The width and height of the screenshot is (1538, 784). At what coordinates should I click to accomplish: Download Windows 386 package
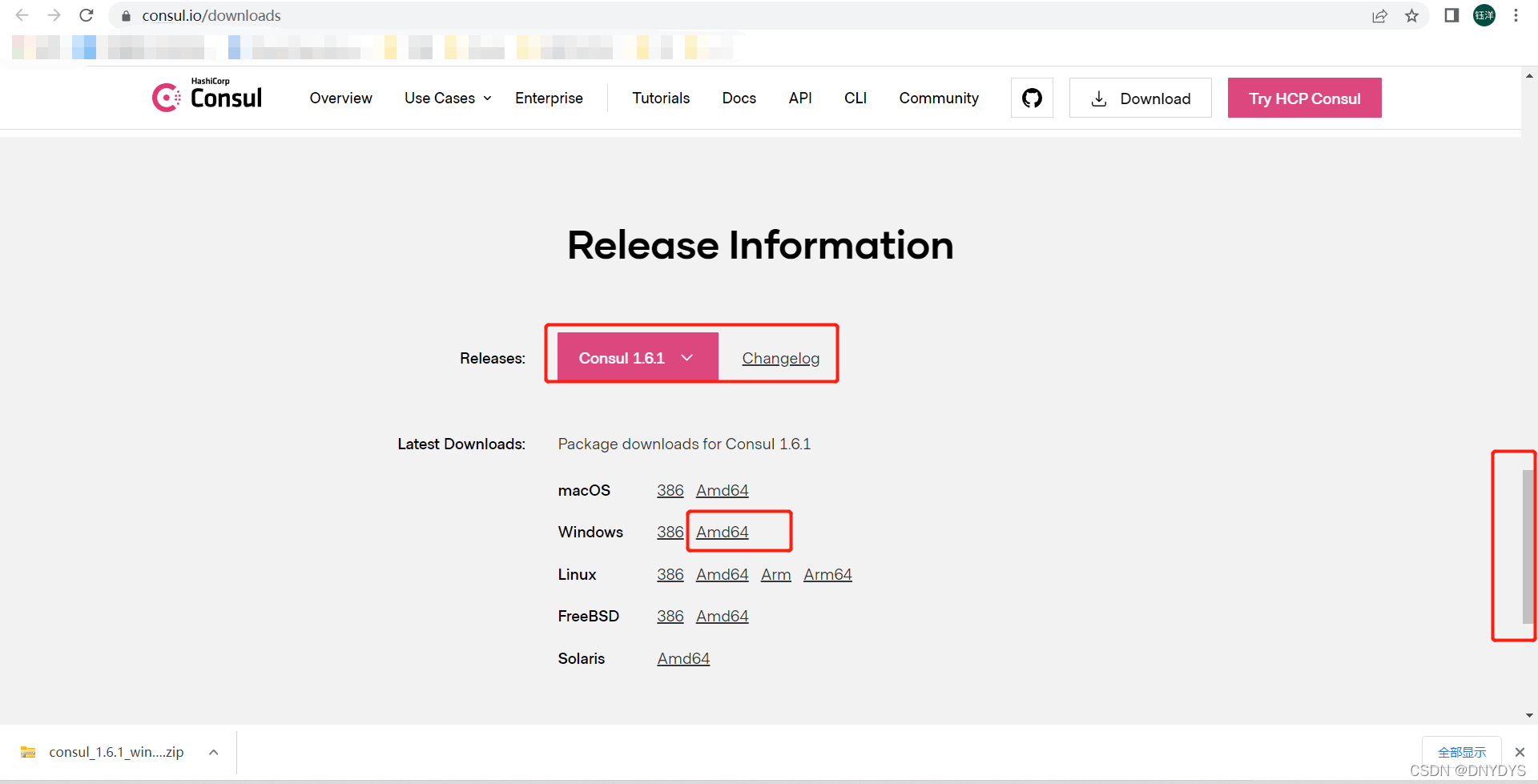pyautogui.click(x=670, y=532)
